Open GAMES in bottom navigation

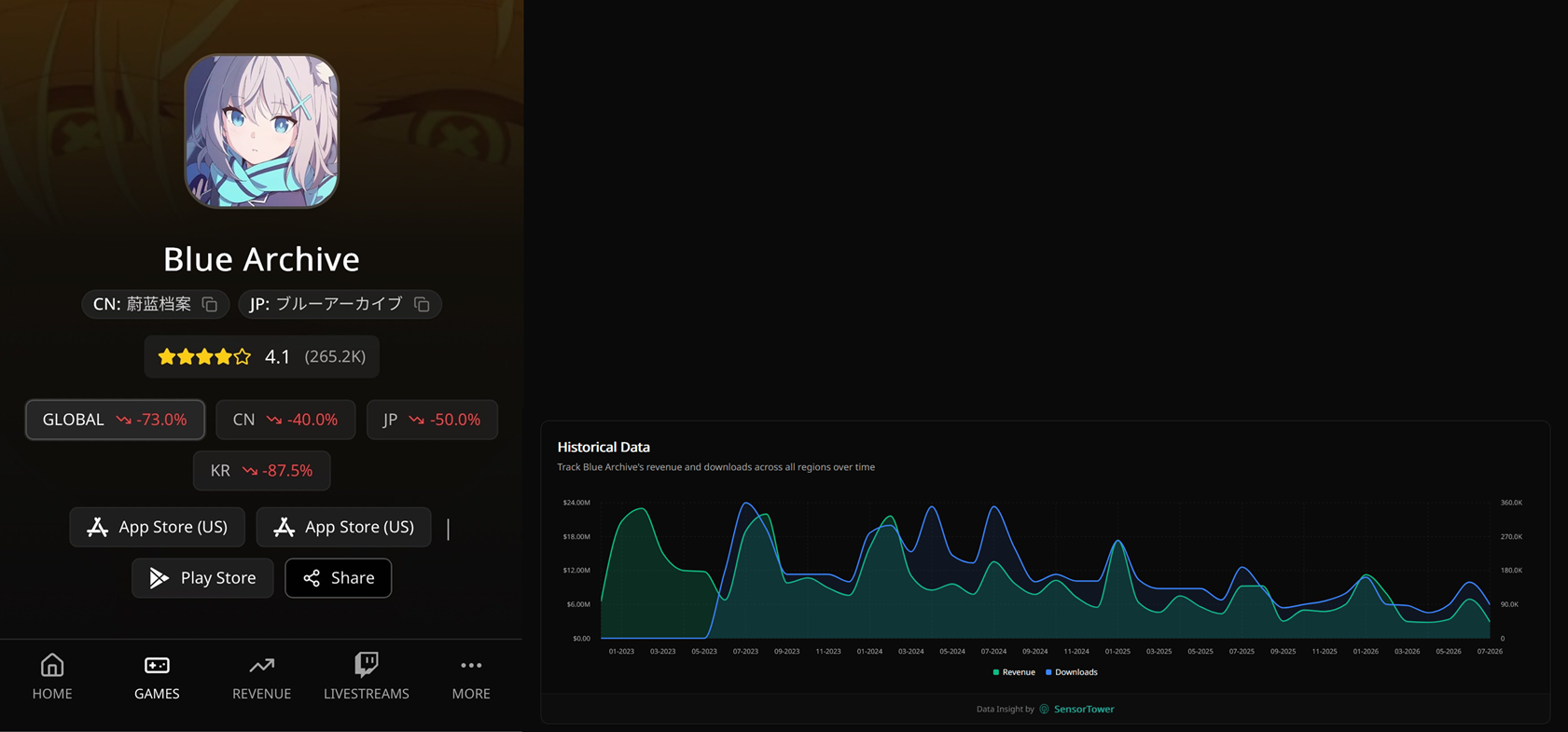point(157,677)
